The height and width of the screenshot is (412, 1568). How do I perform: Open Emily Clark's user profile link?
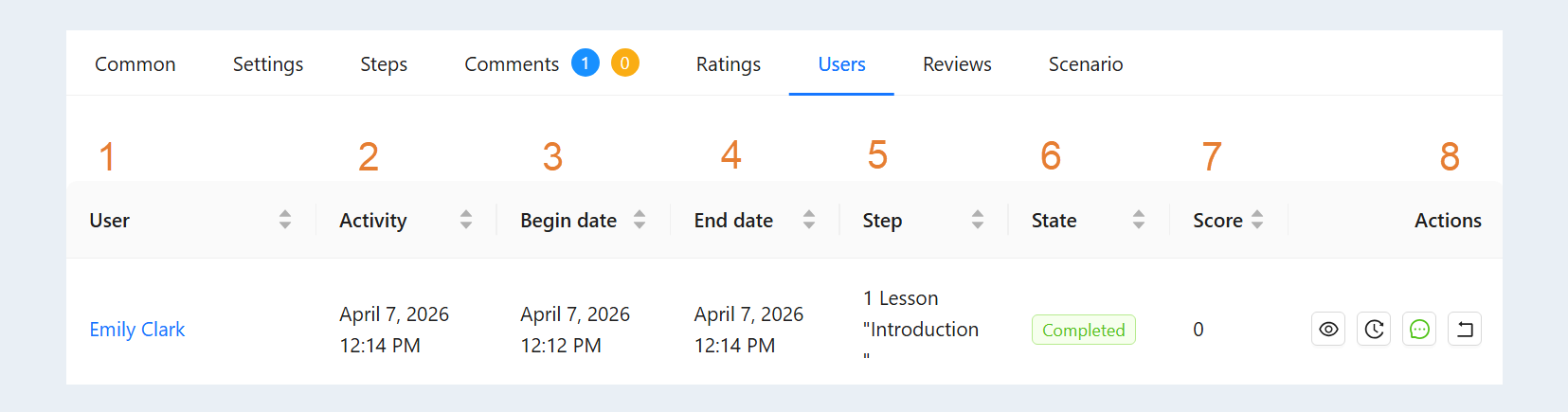point(137,330)
